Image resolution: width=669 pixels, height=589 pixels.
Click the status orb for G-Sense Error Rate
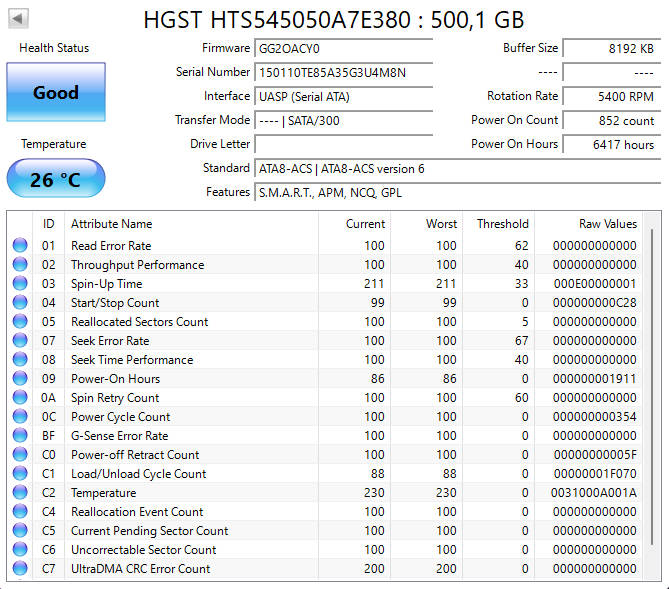pyautogui.click(x=20, y=435)
